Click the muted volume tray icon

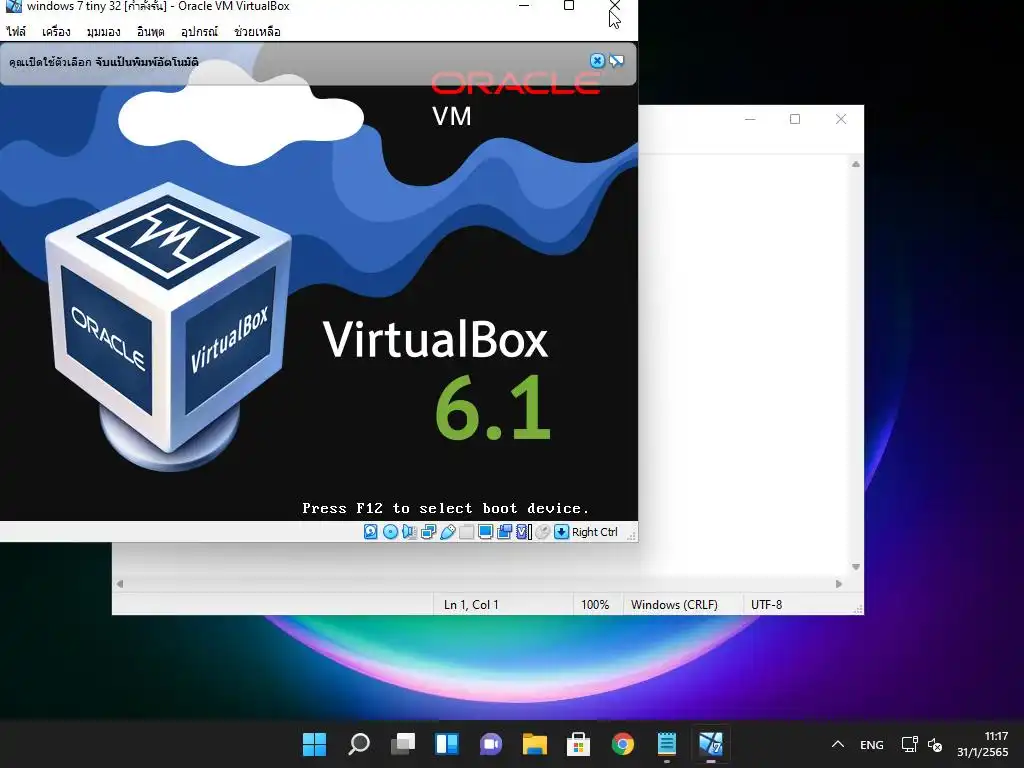click(935, 744)
